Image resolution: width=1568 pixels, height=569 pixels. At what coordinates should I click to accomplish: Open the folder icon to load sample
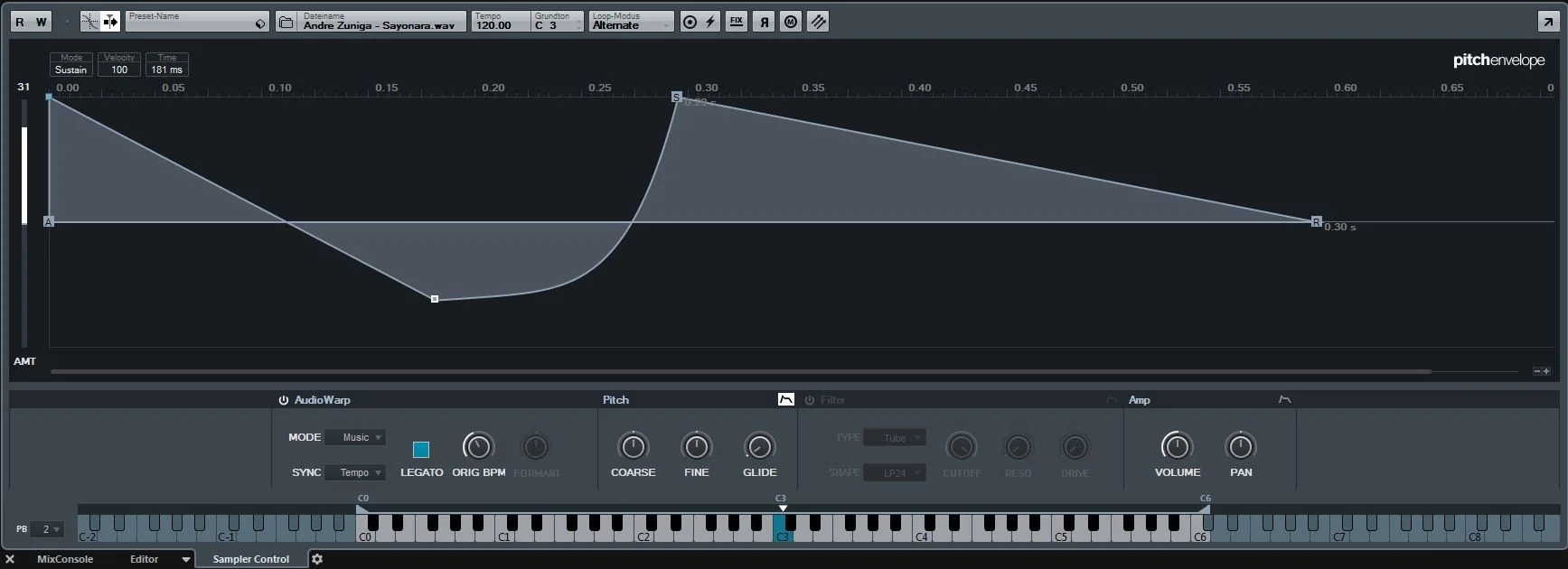pos(286,22)
